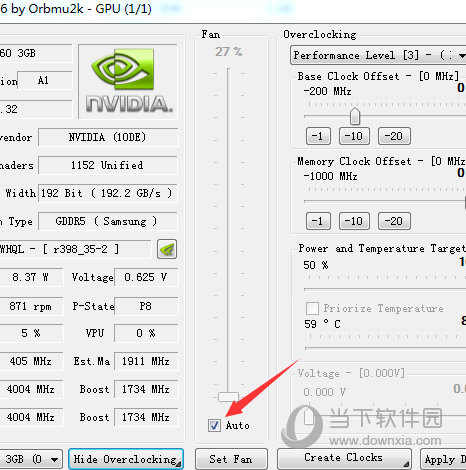Viewport: 466px width, 470px height.
Task: Open the Performance Level dropdown
Action: pyautogui.click(x=378, y=55)
